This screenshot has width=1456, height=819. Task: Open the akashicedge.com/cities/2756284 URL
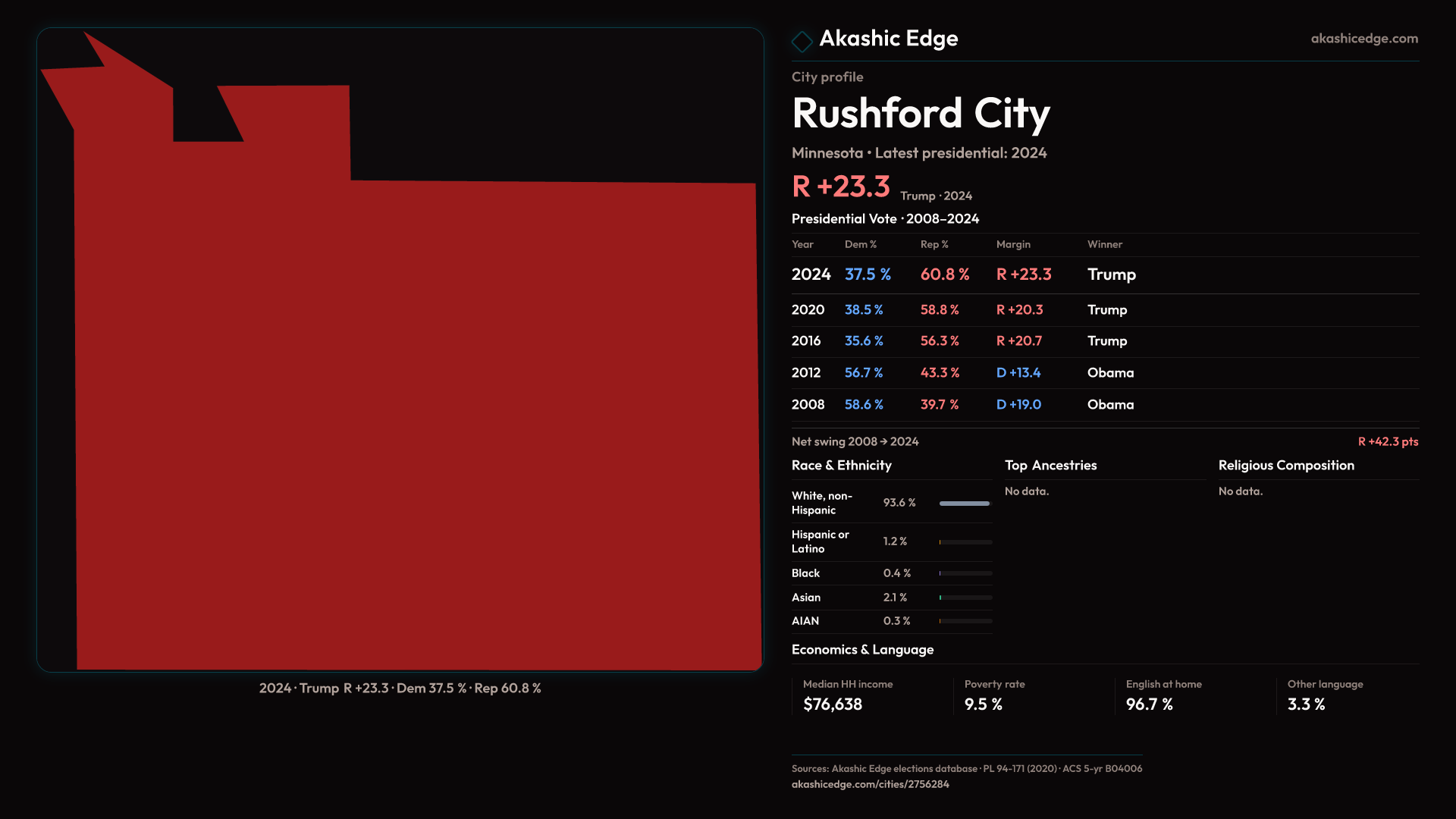click(870, 784)
